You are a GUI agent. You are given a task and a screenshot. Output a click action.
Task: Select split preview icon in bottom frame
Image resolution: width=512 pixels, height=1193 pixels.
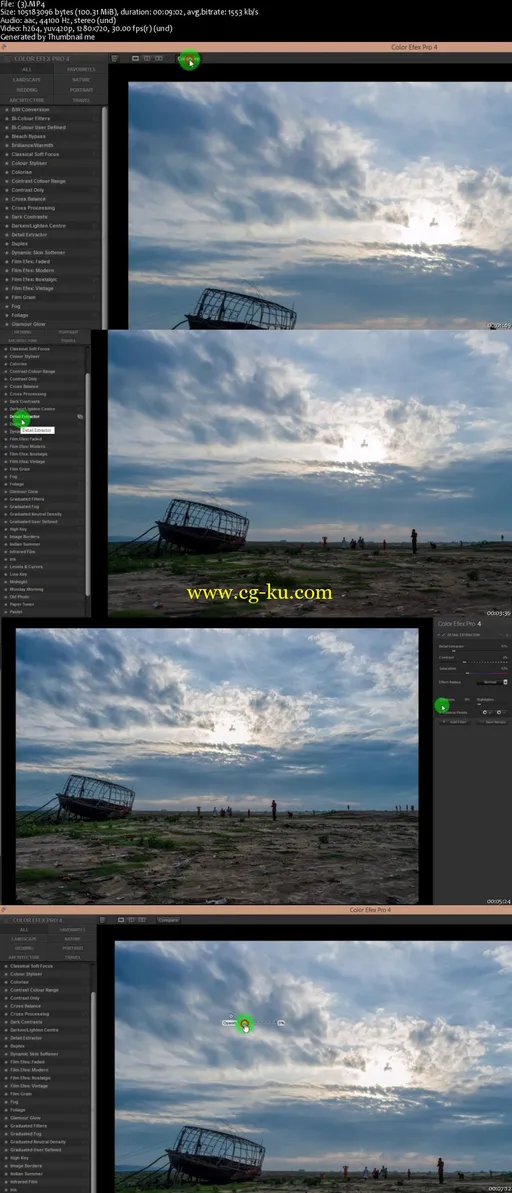click(x=132, y=920)
